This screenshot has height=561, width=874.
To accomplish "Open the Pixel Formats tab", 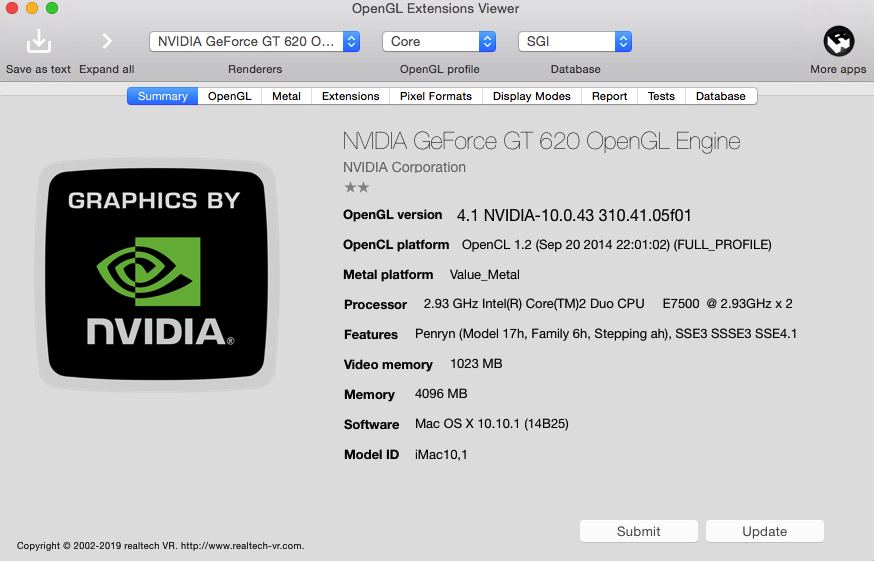I will (436, 96).
